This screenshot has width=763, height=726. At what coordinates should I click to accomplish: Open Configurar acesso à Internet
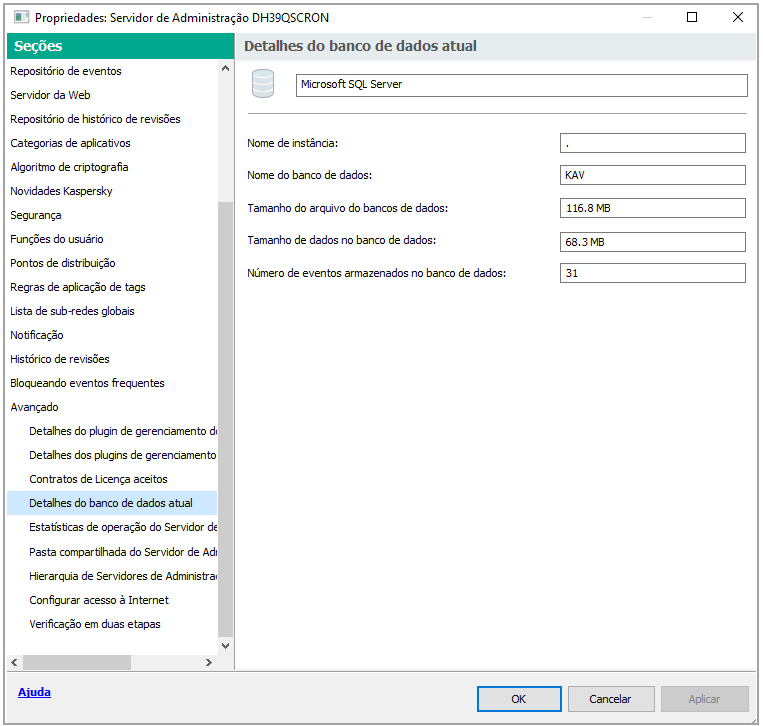pyautogui.click(x=99, y=600)
